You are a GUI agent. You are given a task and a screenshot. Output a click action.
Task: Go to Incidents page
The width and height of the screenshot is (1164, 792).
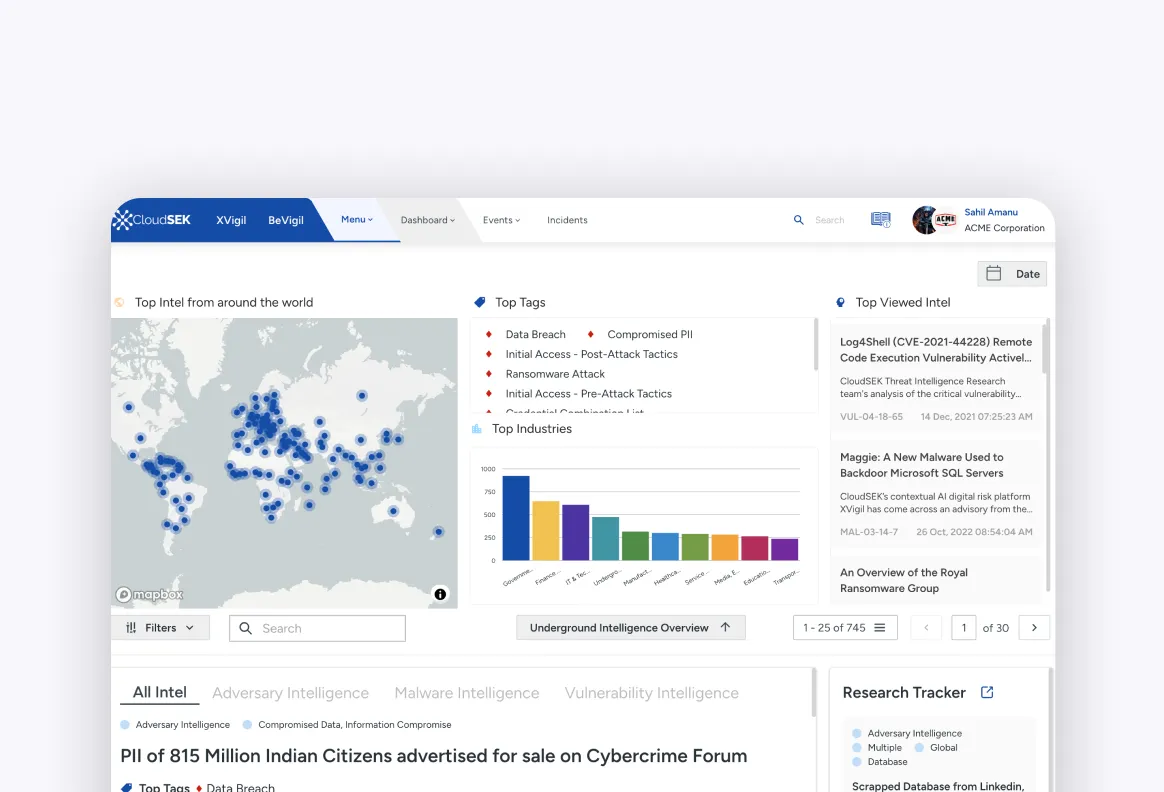pyautogui.click(x=567, y=220)
